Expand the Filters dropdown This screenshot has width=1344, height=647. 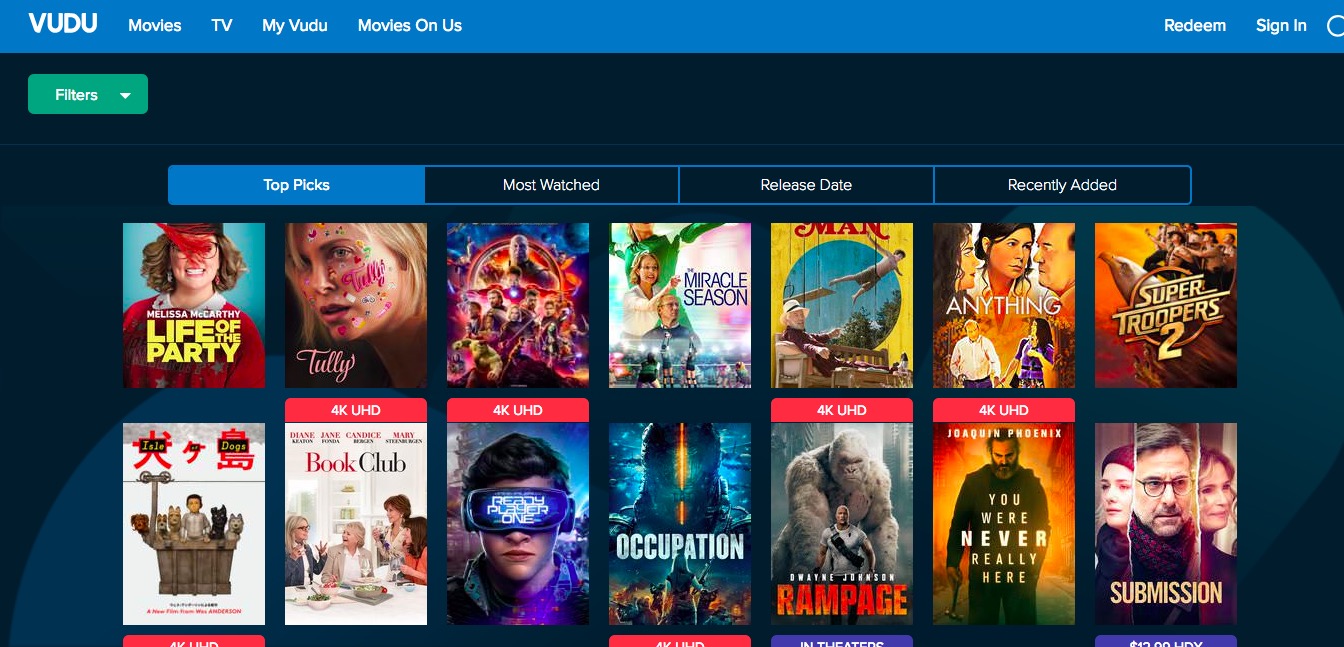88,94
